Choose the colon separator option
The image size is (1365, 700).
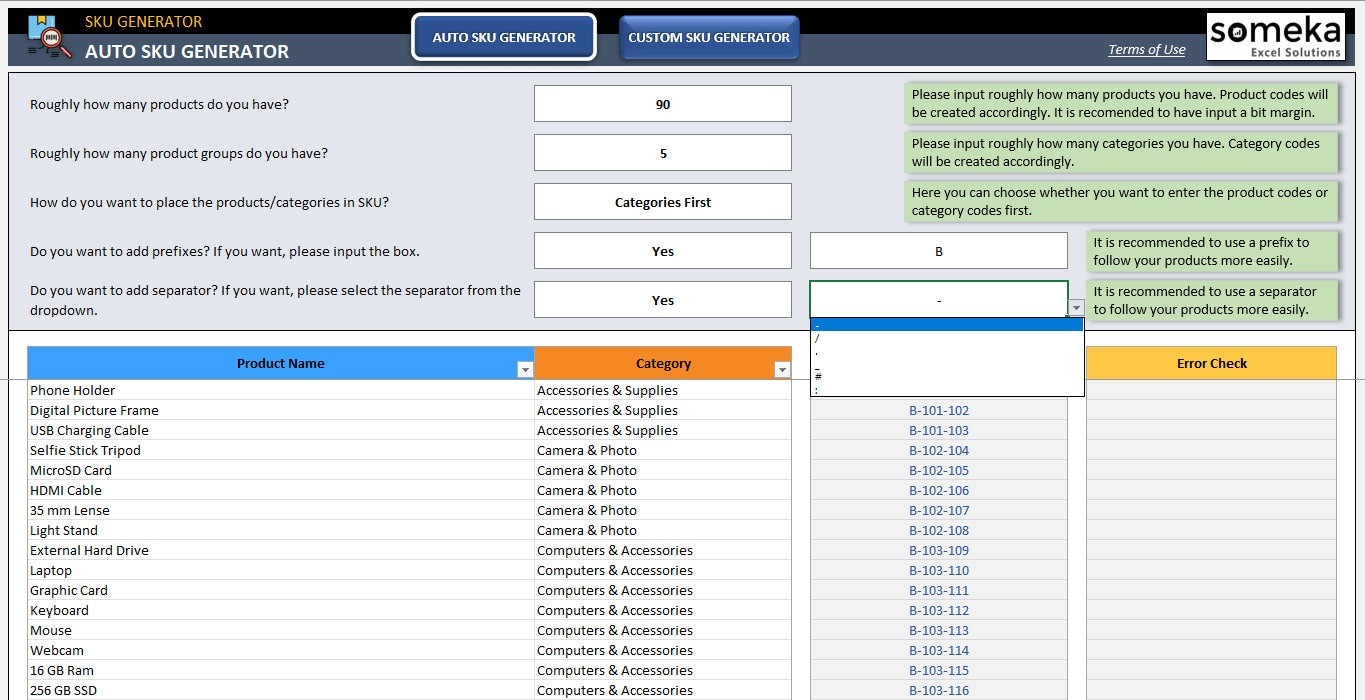(947, 389)
